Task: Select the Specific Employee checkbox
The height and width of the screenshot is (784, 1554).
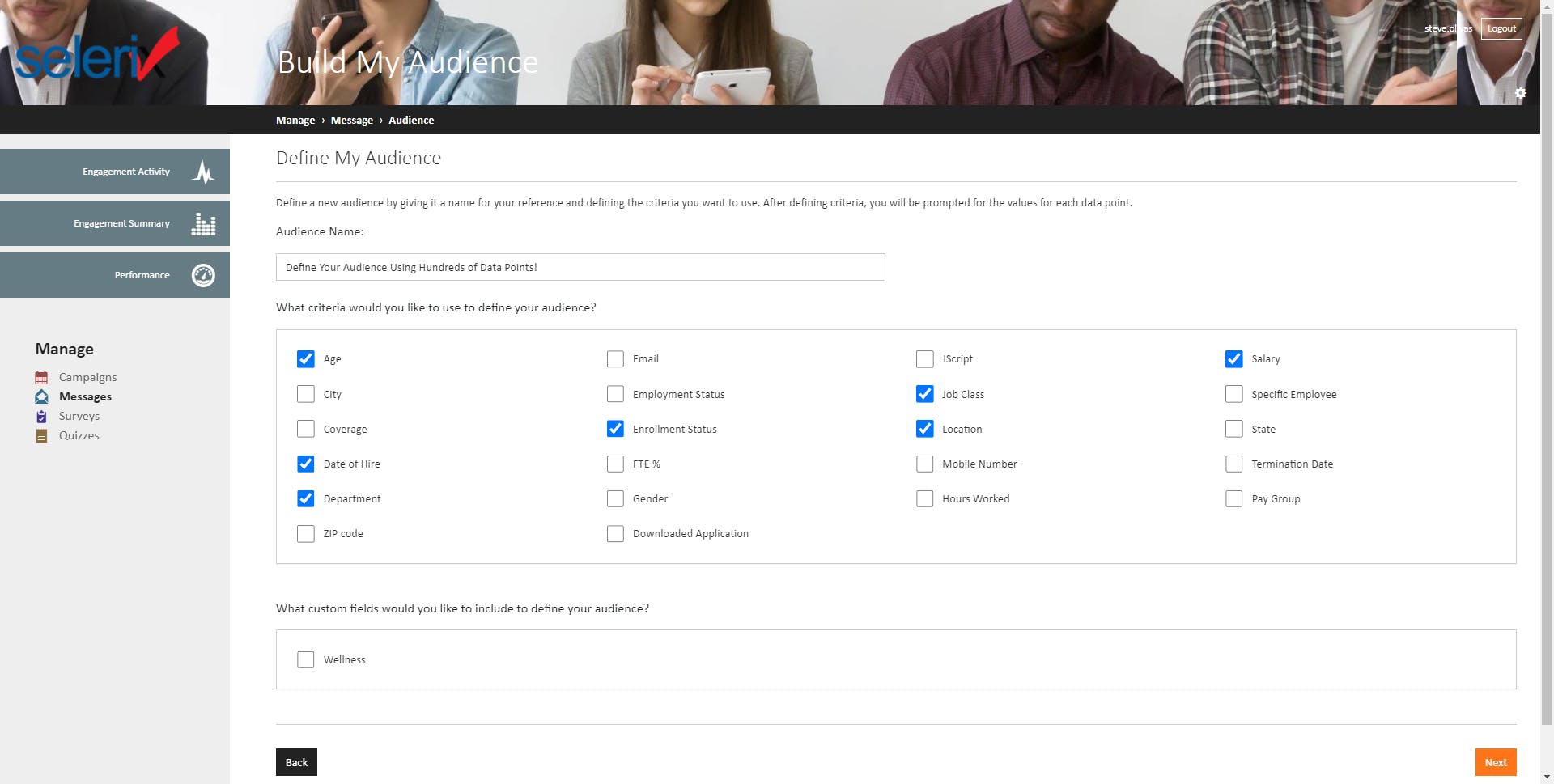Action: [1233, 394]
